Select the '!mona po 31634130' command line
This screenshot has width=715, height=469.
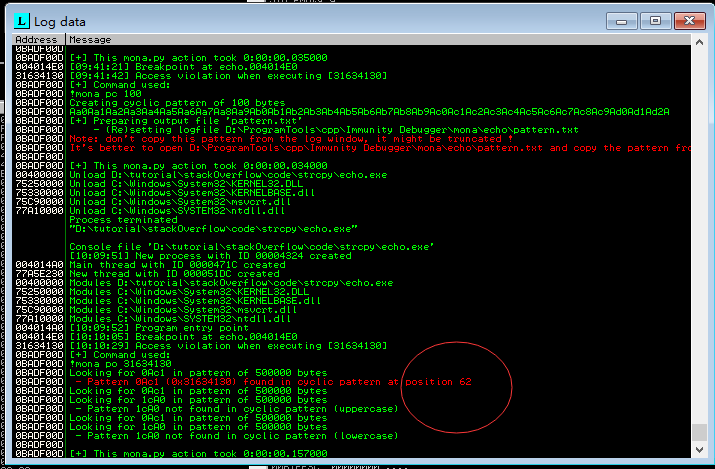pos(120,364)
